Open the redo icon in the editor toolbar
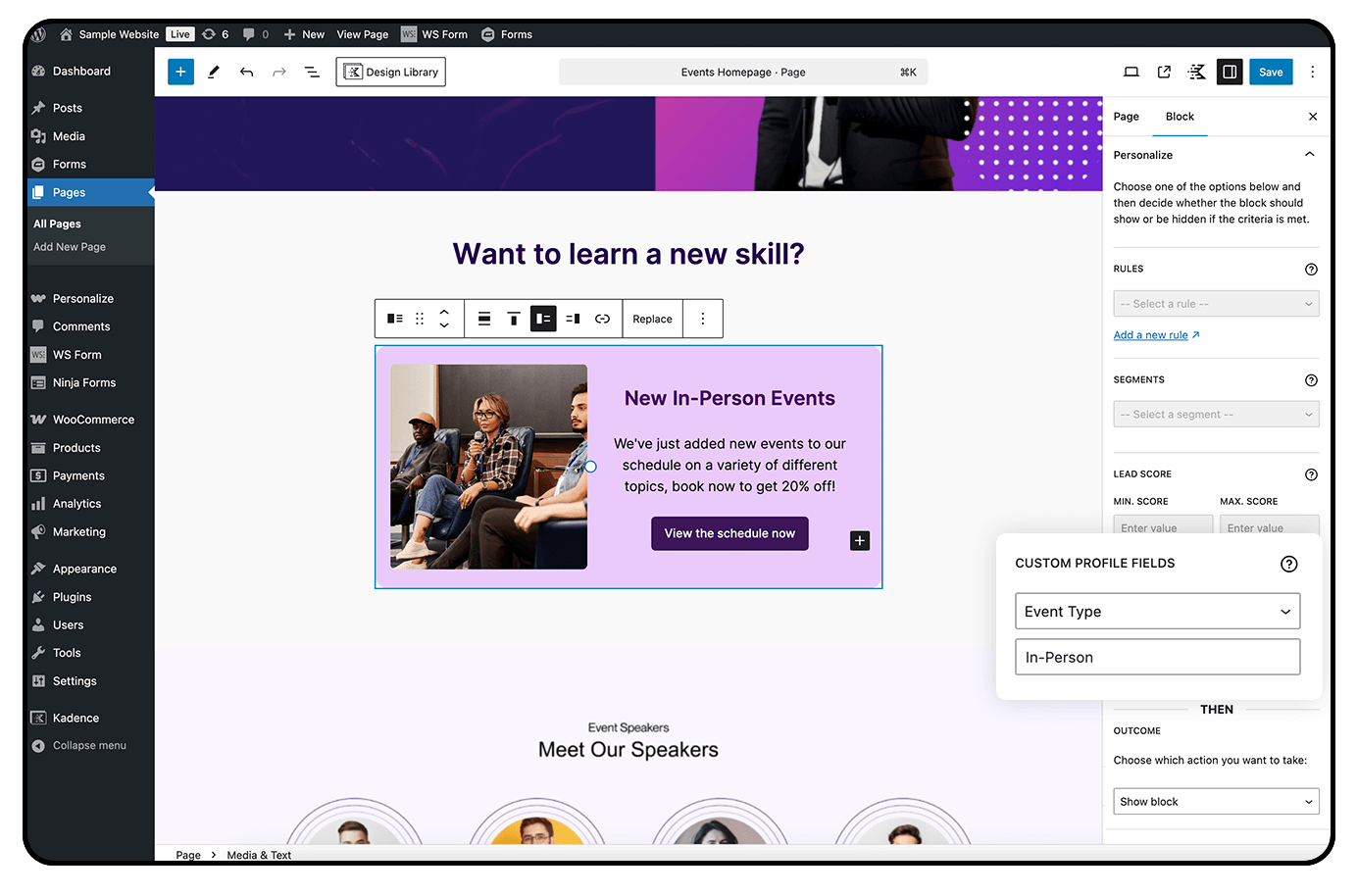This screenshot has width=1357, height=896. pyautogui.click(x=279, y=72)
